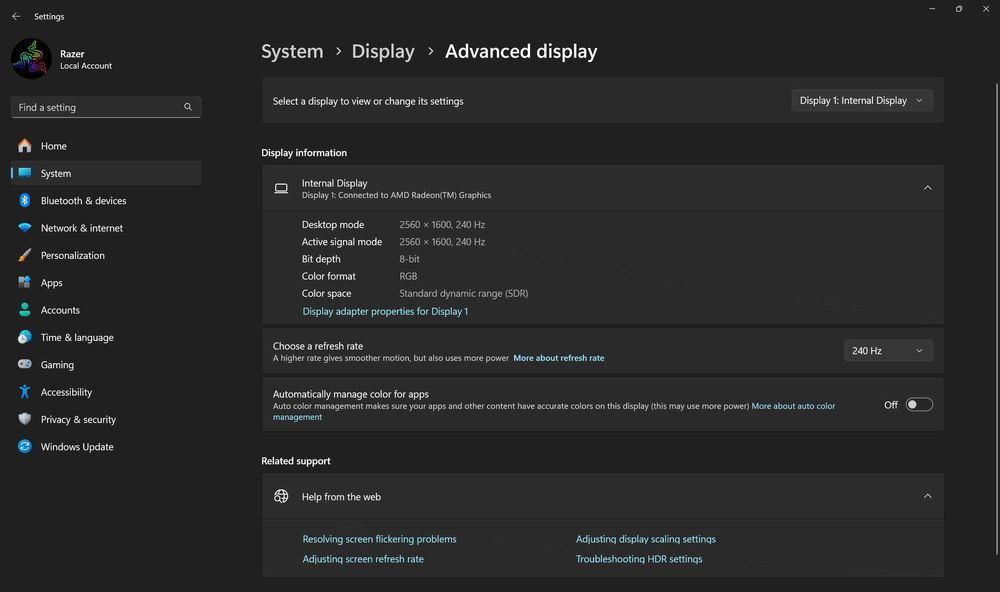Image resolution: width=1000 pixels, height=592 pixels.
Task: Click the Time & language globe icon
Action: pos(25,337)
